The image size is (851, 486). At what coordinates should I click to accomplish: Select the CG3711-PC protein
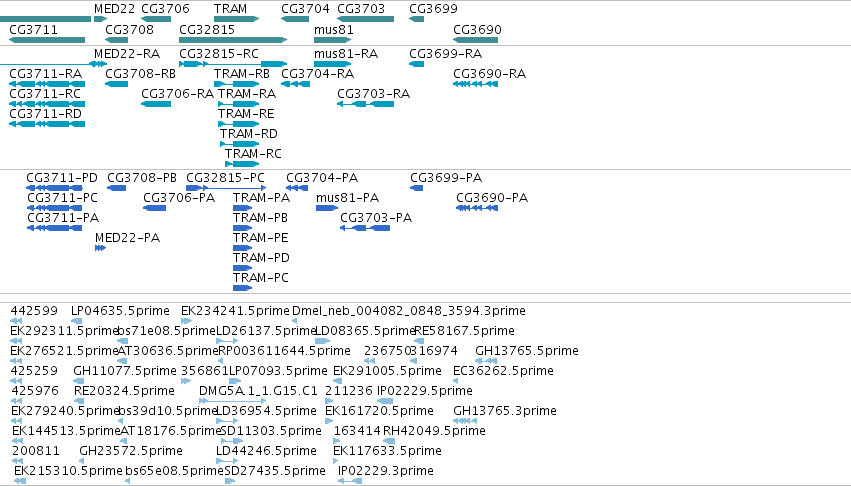[x=54, y=208]
